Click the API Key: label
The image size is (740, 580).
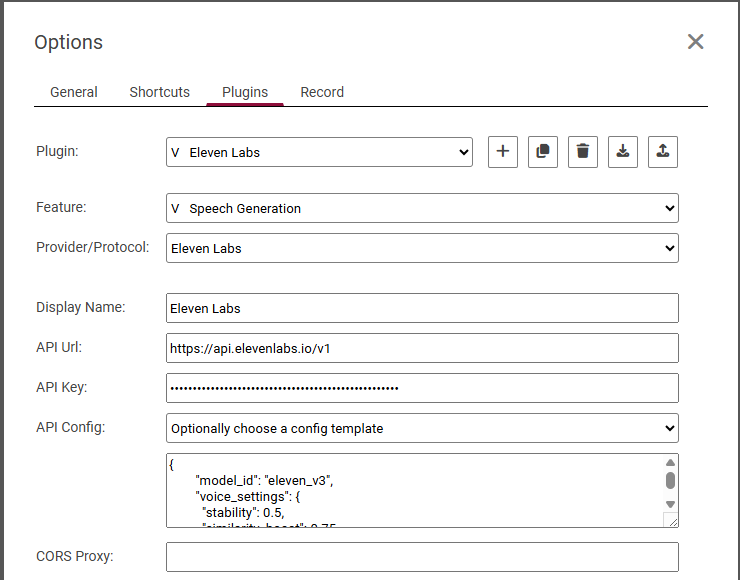coord(62,387)
